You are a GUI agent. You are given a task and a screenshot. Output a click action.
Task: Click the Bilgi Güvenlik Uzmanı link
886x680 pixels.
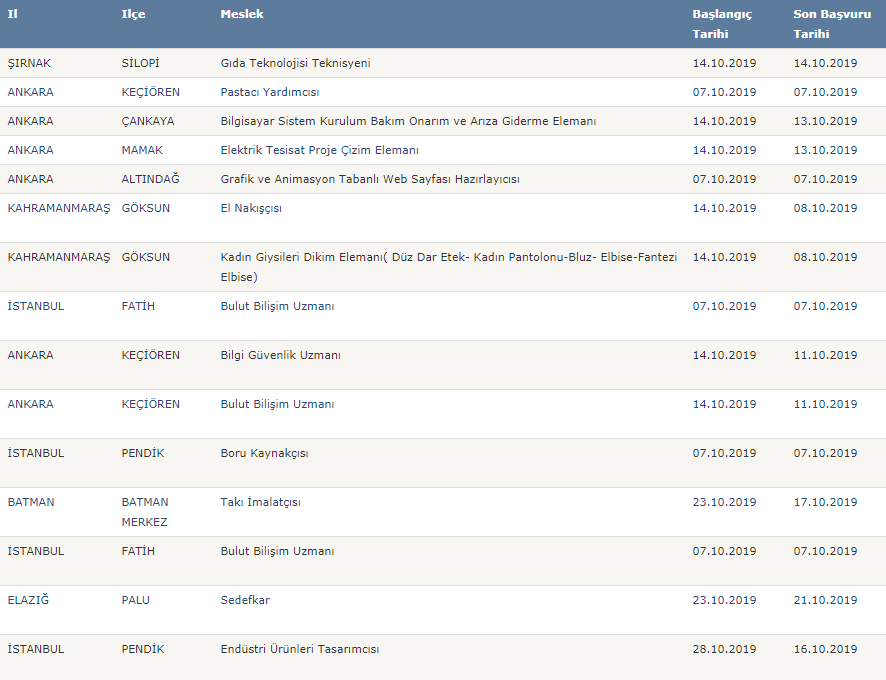click(x=280, y=355)
